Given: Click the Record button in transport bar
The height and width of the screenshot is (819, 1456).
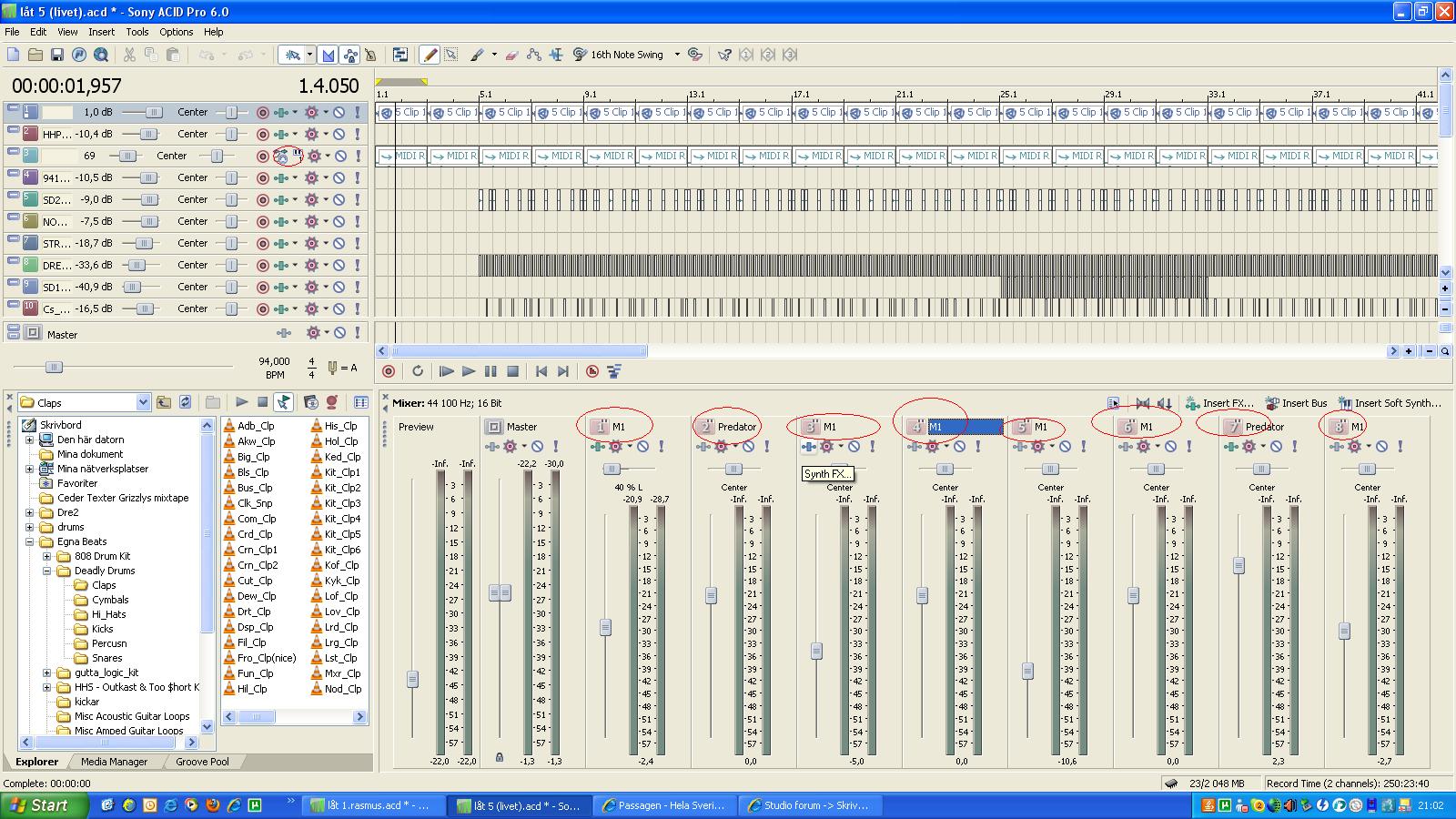Looking at the screenshot, I should (389, 371).
